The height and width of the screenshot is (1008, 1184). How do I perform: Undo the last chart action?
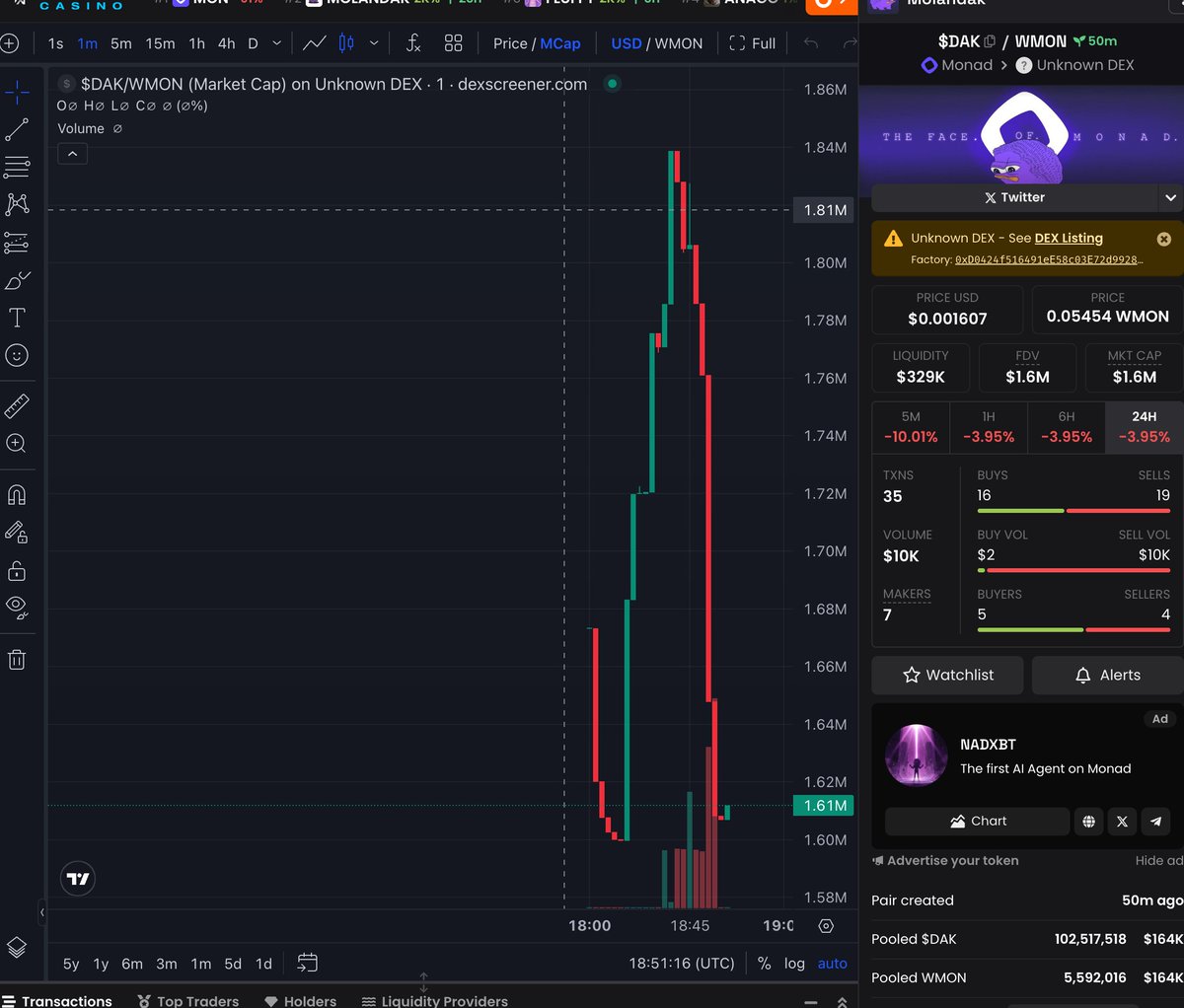(x=811, y=43)
